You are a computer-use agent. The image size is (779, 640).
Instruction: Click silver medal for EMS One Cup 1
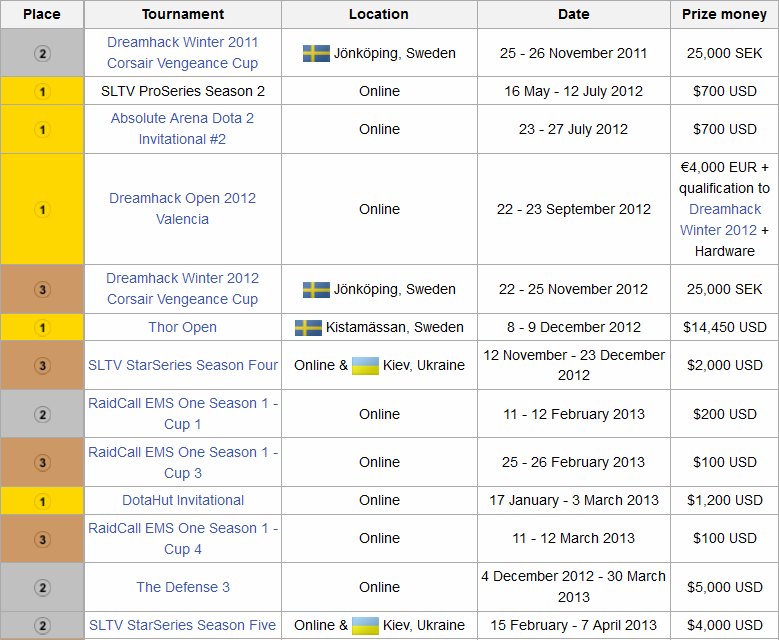pyautogui.click(x=42, y=414)
